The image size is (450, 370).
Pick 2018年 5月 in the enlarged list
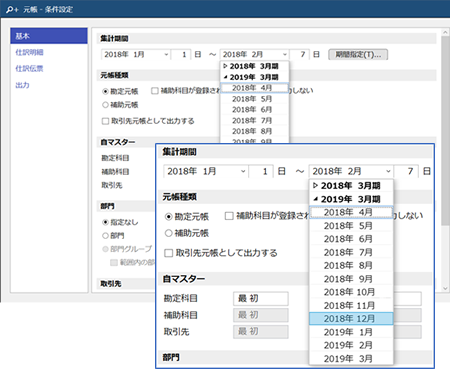351,226
